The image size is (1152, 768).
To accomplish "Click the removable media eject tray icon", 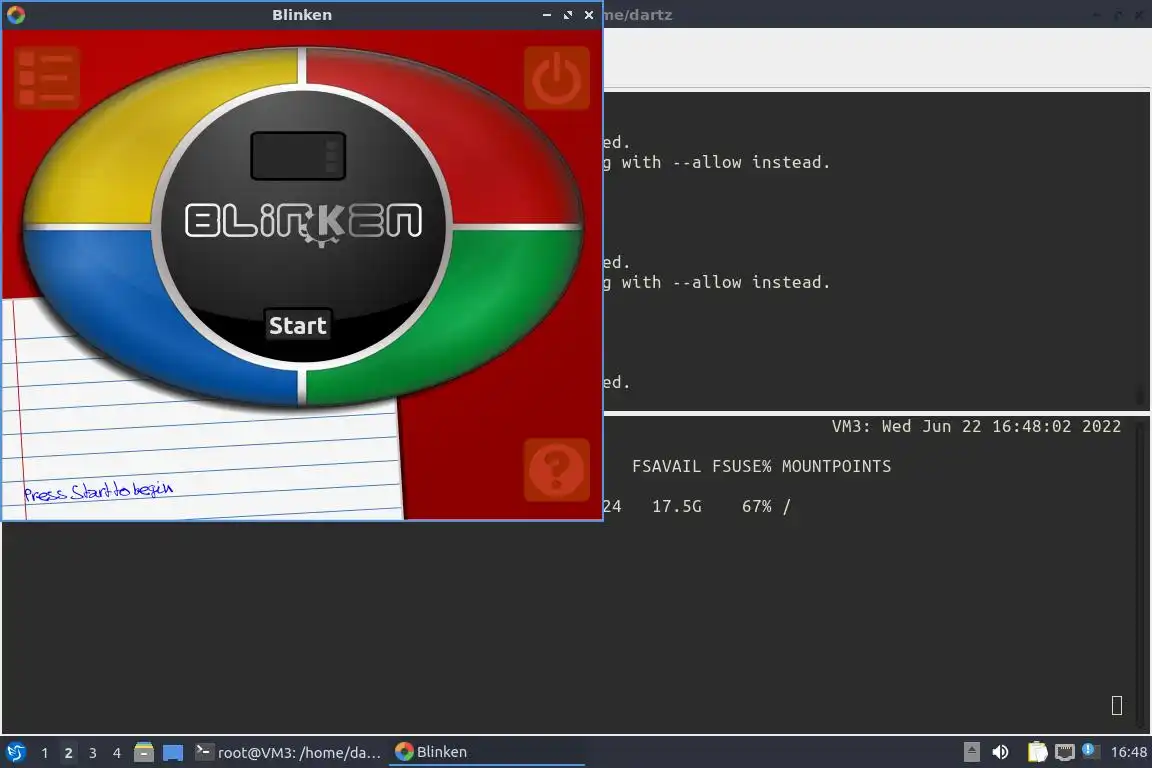I will pos(971,752).
